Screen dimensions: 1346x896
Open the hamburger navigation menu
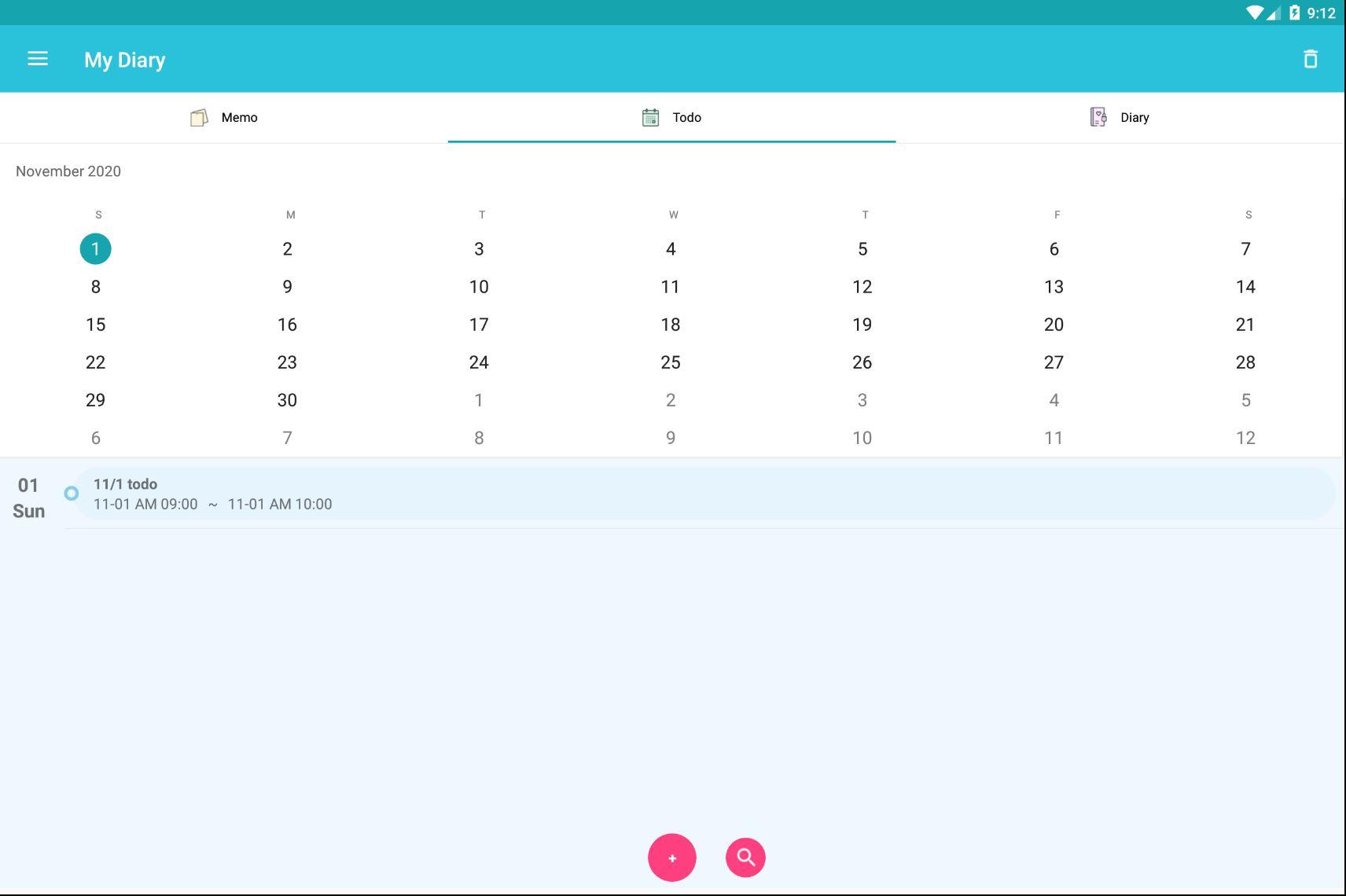pyautogui.click(x=38, y=59)
